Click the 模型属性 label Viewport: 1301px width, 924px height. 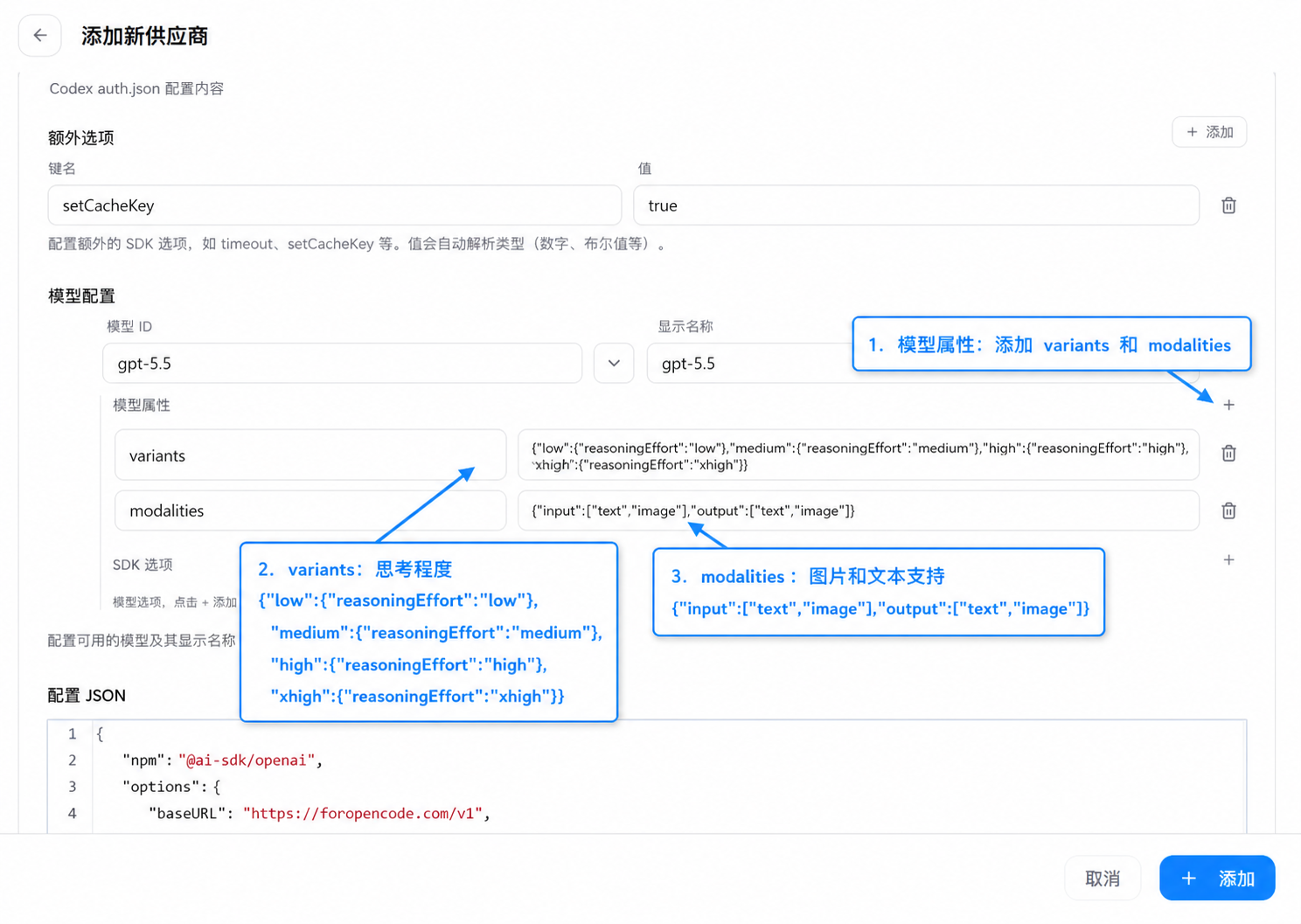point(142,406)
